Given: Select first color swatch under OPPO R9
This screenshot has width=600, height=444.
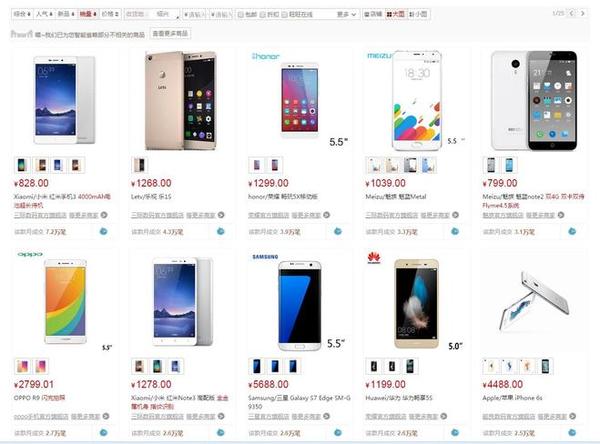Looking at the screenshot, I should pyautogui.click(x=22, y=366).
